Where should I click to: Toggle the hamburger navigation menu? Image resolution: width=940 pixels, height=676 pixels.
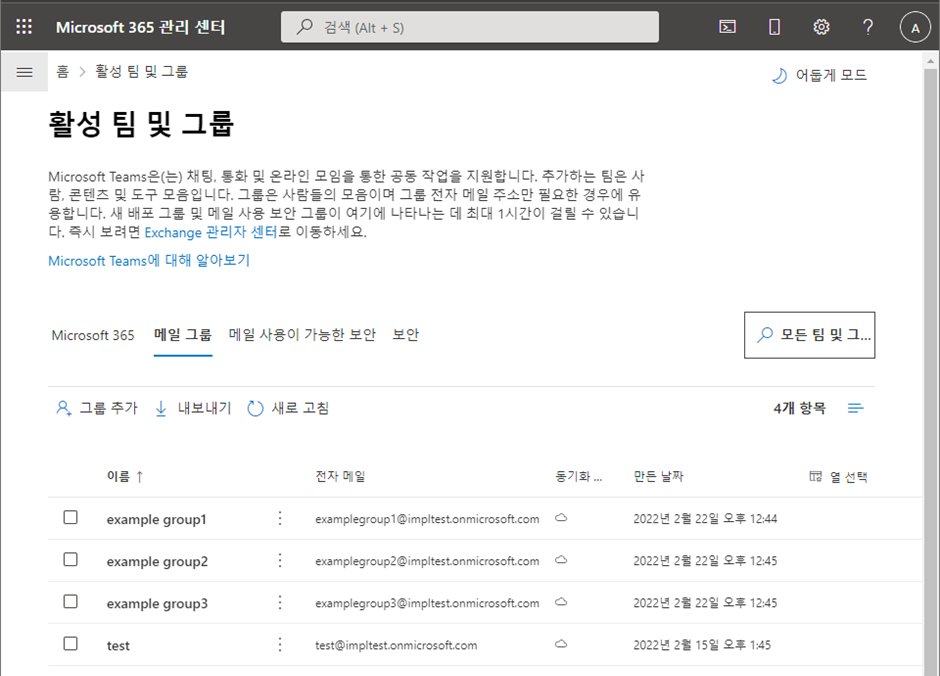coord(25,73)
